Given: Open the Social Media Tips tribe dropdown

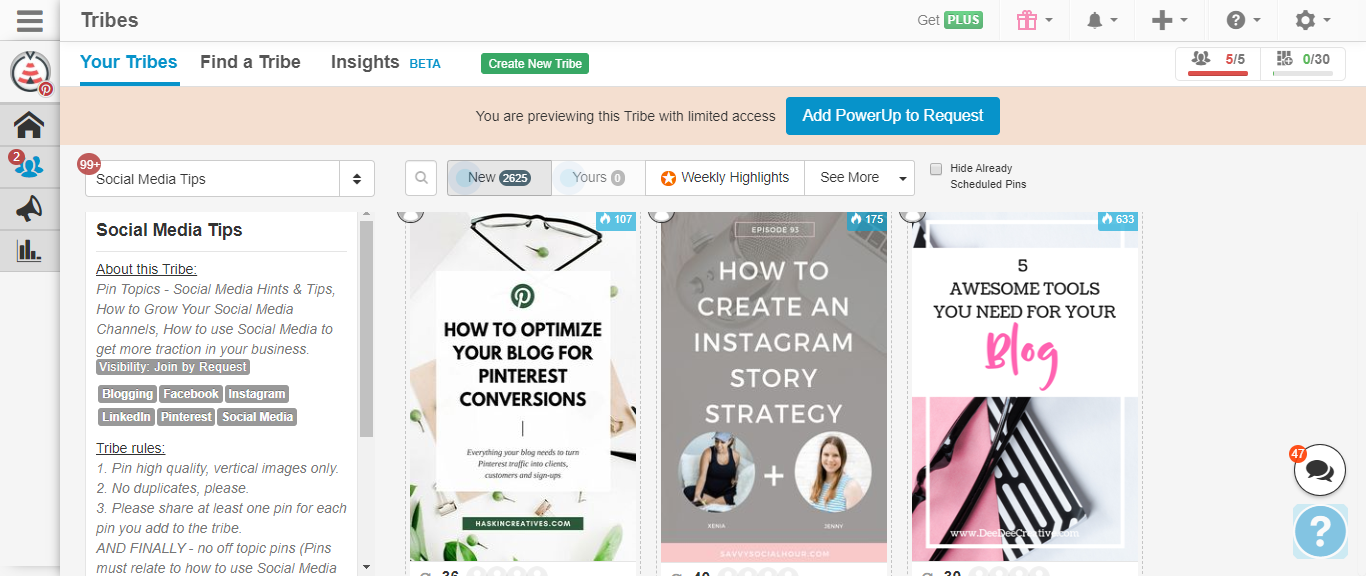Looking at the screenshot, I should [230, 179].
